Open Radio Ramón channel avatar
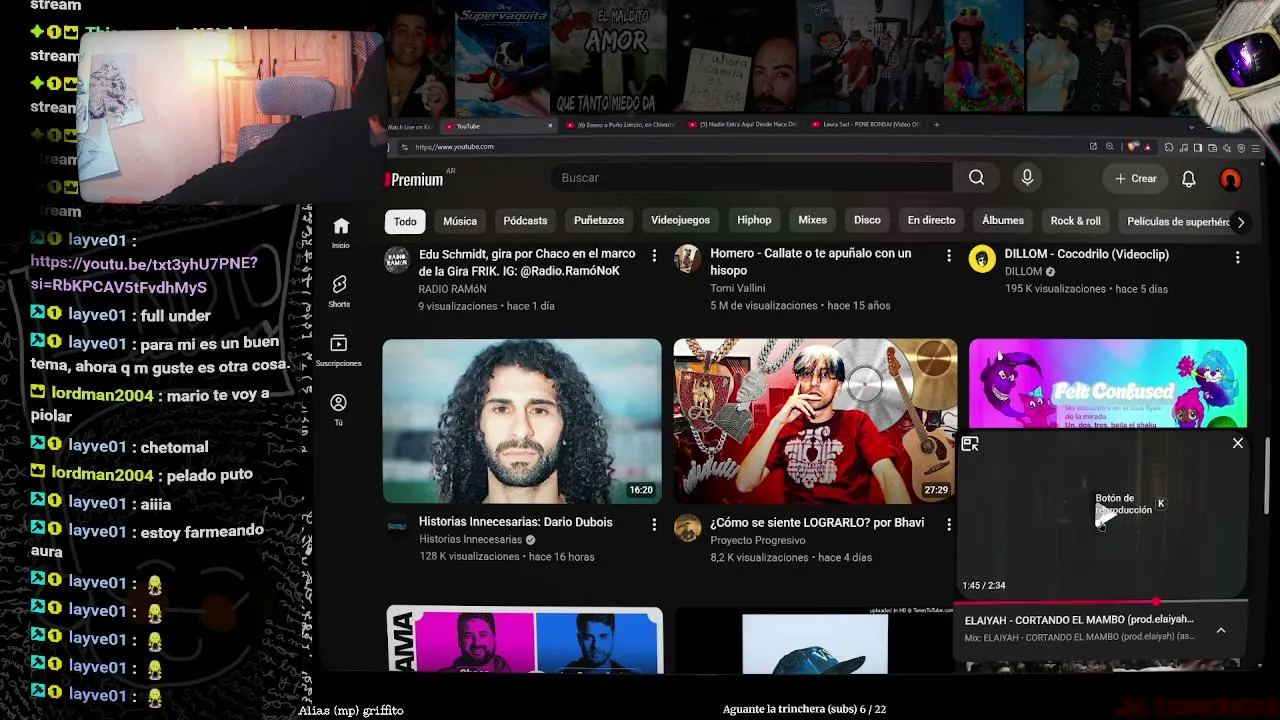This screenshot has height=720, width=1280. pyautogui.click(x=397, y=260)
